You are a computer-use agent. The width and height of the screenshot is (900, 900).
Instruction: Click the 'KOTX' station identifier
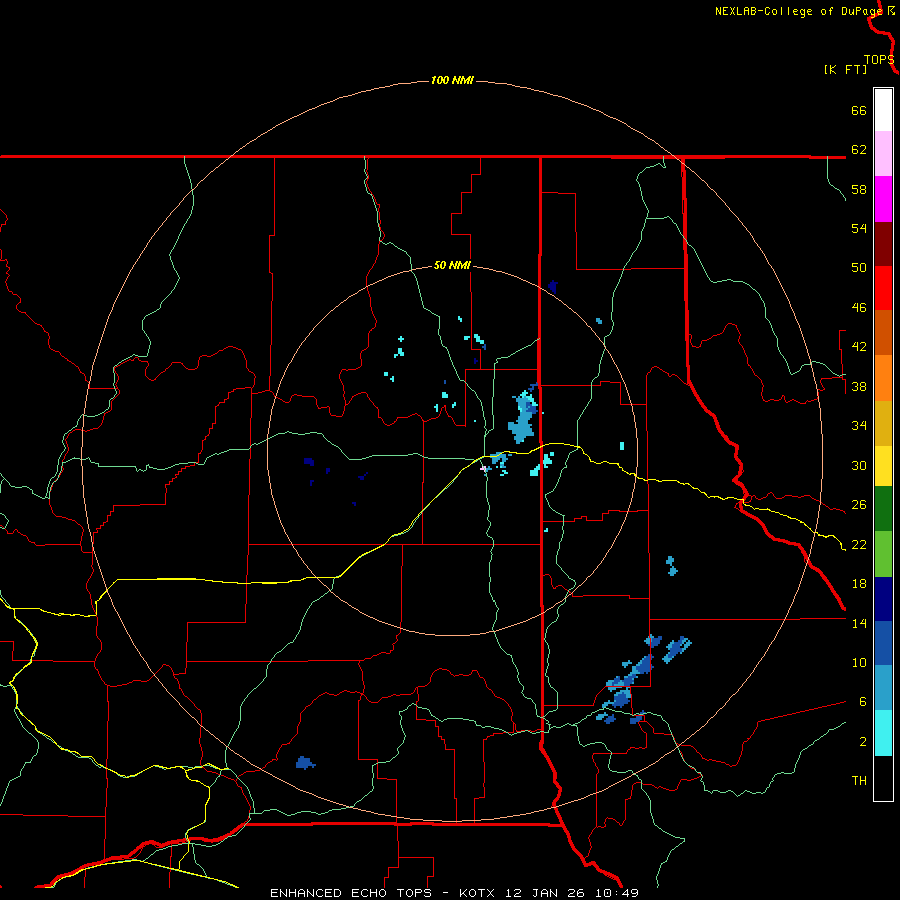click(x=476, y=893)
